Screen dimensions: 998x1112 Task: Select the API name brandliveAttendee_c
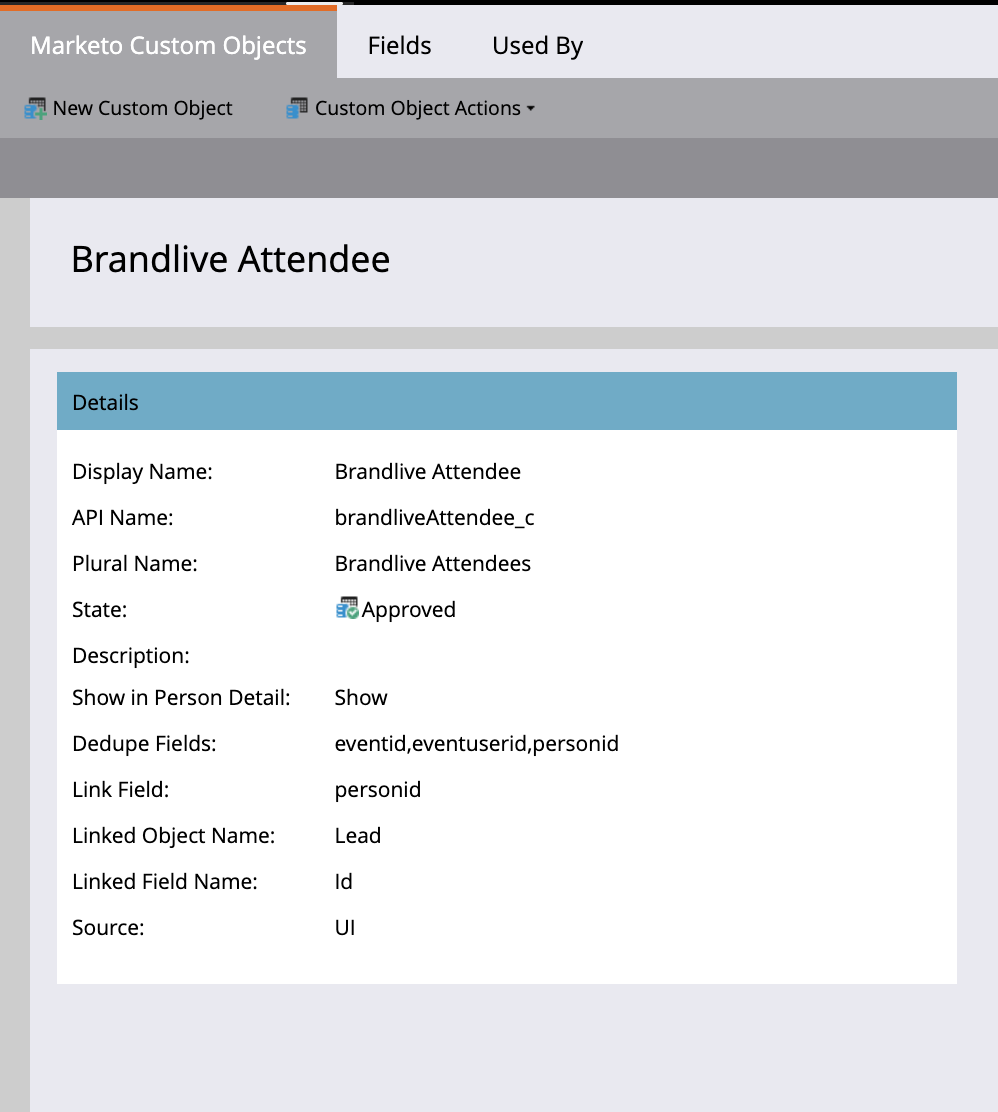pos(434,518)
